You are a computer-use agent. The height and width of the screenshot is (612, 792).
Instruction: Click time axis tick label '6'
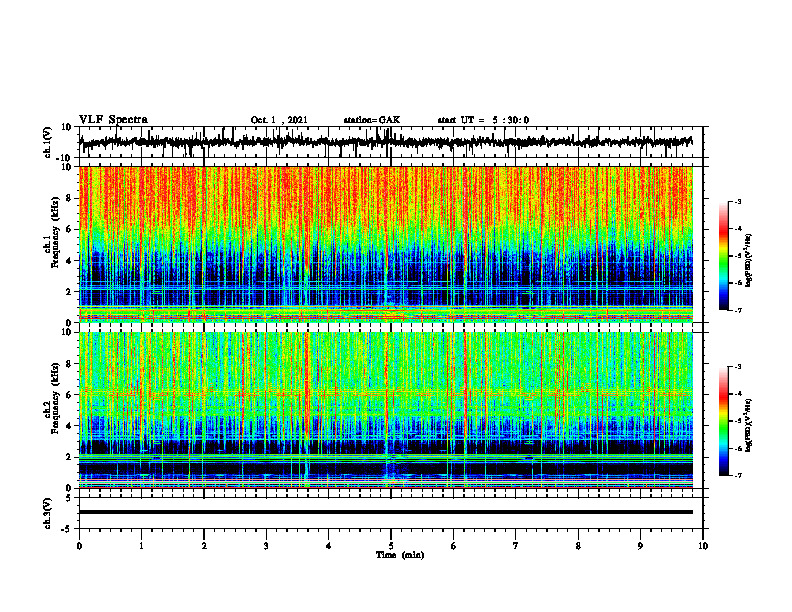454,546
